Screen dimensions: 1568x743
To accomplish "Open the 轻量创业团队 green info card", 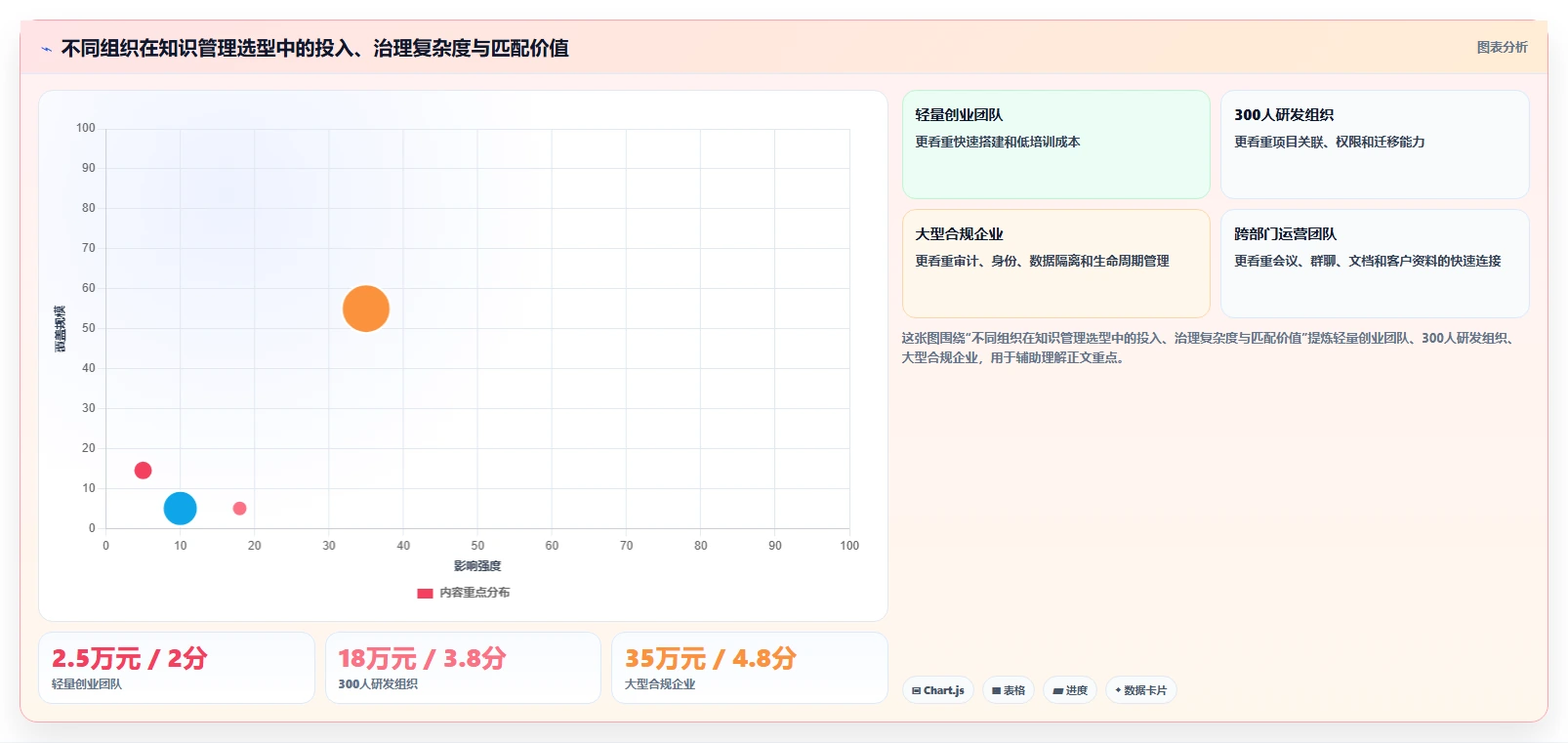I will point(1055,144).
